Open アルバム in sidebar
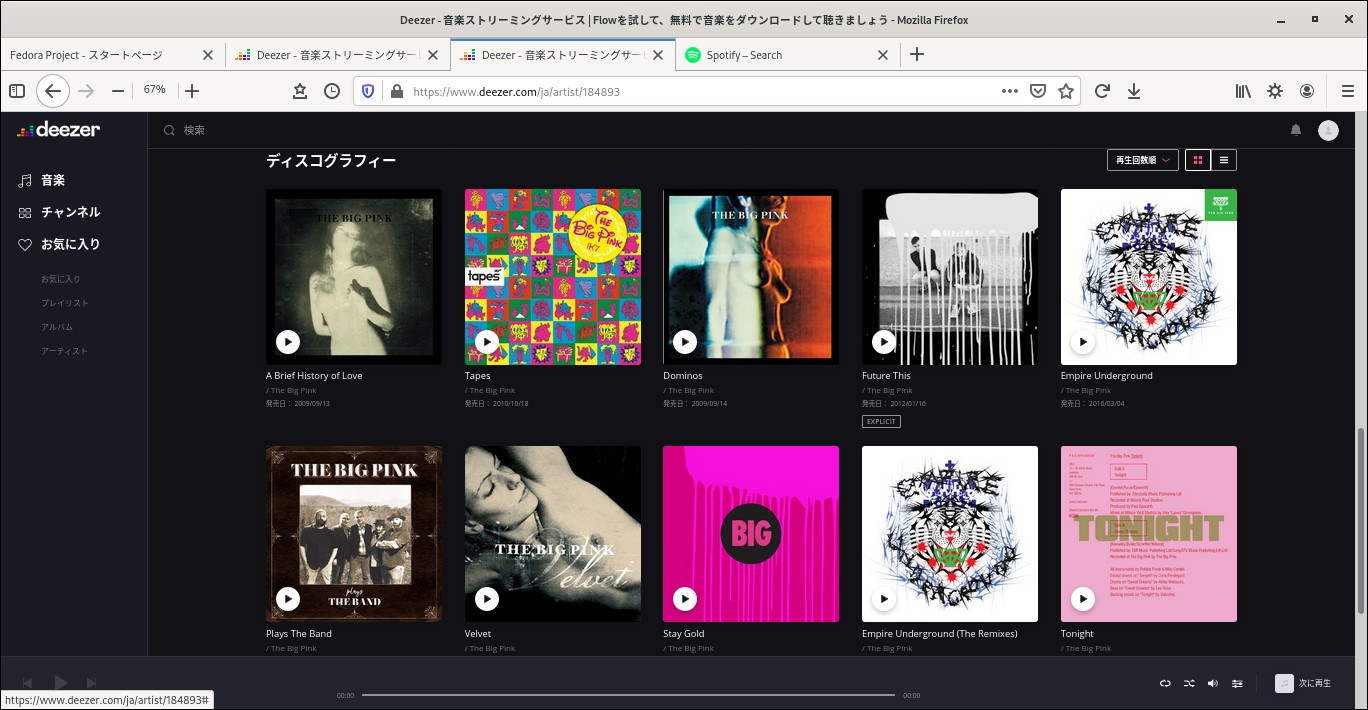This screenshot has width=1368, height=710. [x=57, y=327]
